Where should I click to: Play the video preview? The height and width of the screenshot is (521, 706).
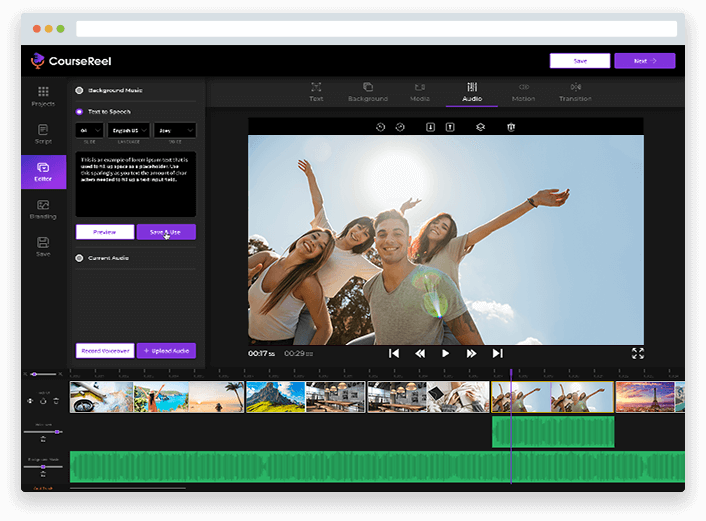click(445, 353)
